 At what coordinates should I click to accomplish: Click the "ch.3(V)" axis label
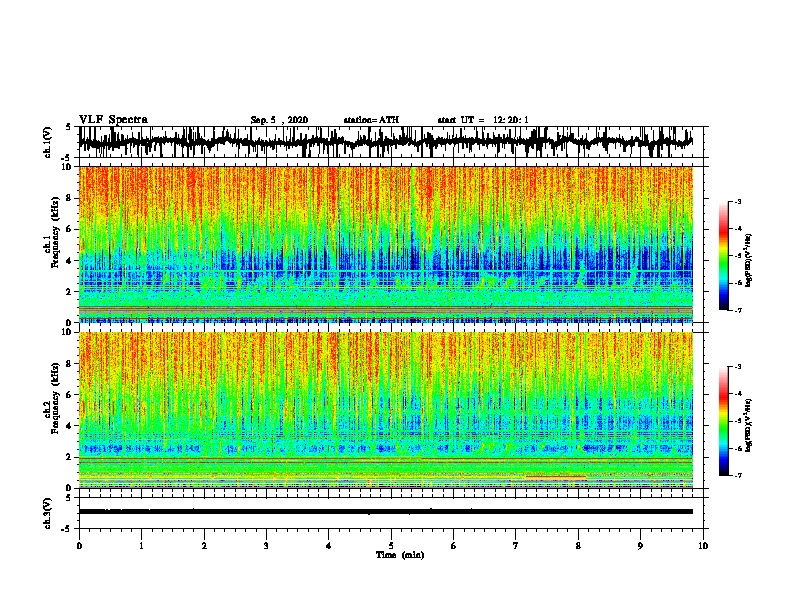pyautogui.click(x=48, y=514)
